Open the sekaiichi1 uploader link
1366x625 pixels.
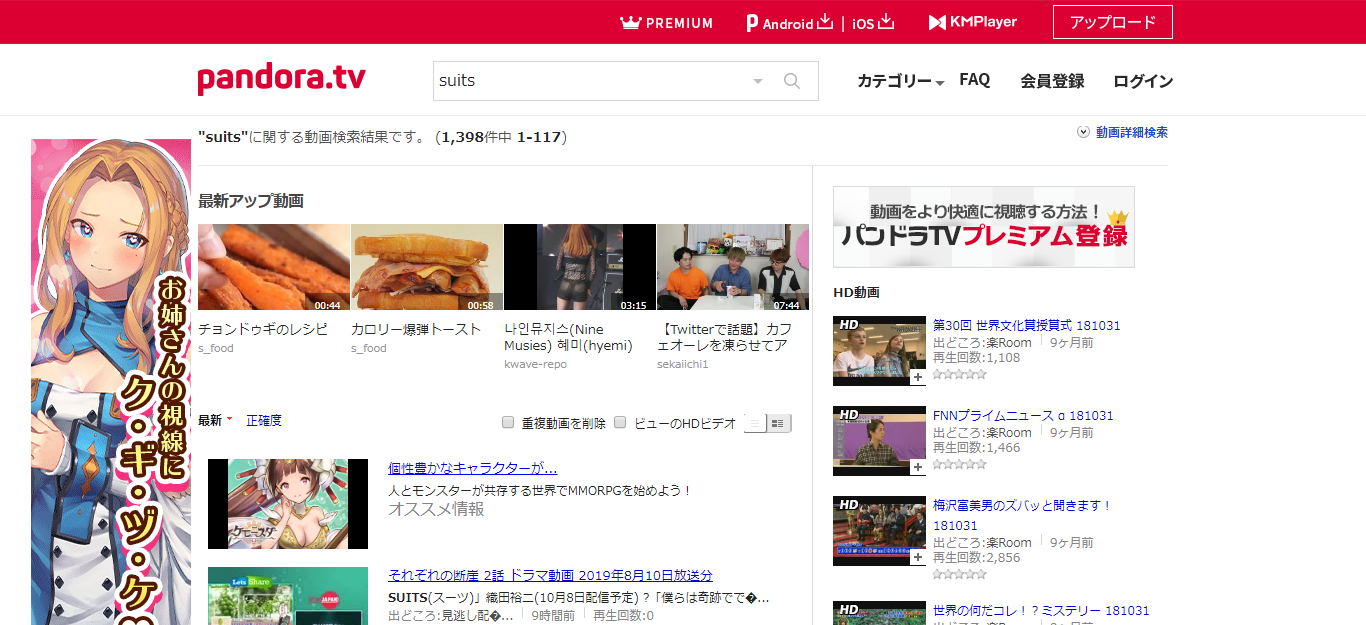pos(682,364)
